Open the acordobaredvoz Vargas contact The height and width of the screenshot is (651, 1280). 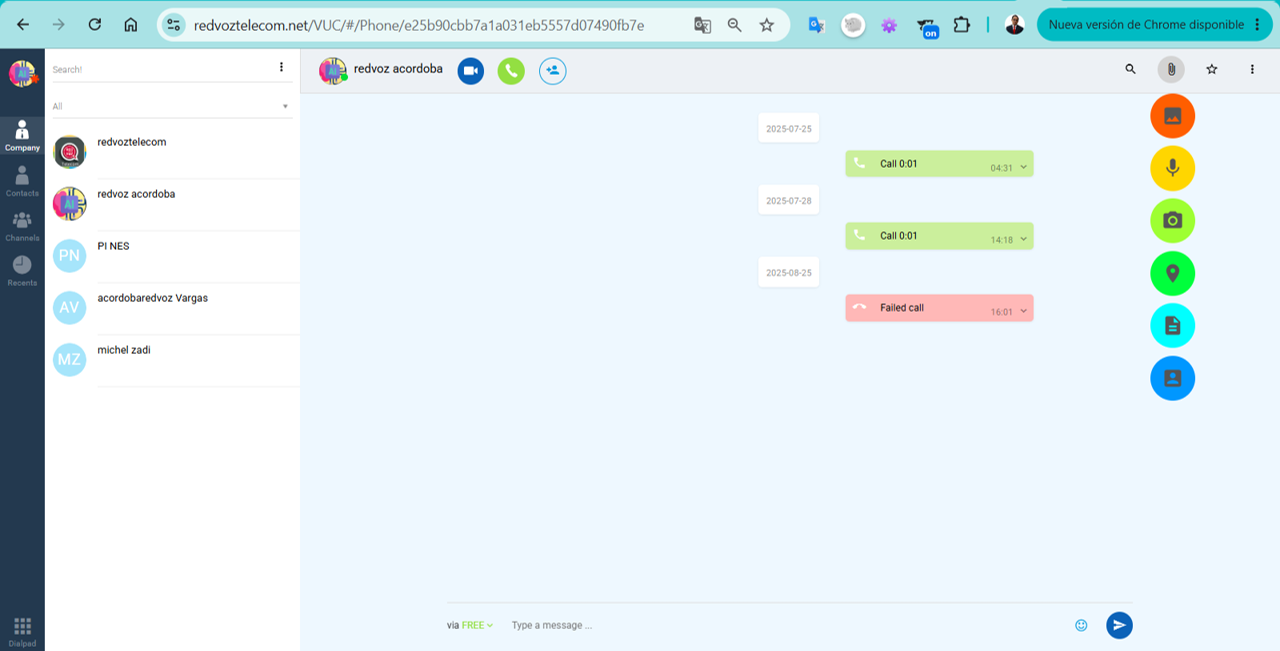(x=172, y=309)
